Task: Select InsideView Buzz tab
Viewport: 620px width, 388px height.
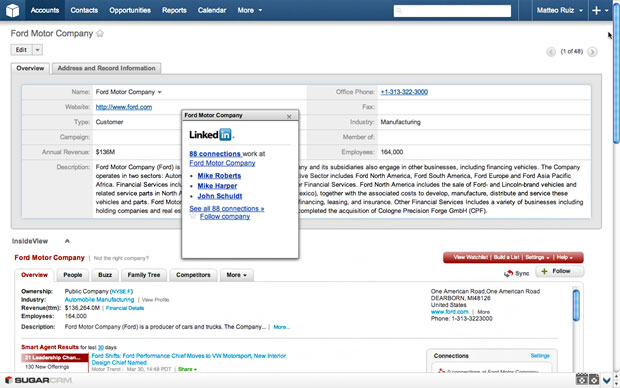Action: coord(105,275)
